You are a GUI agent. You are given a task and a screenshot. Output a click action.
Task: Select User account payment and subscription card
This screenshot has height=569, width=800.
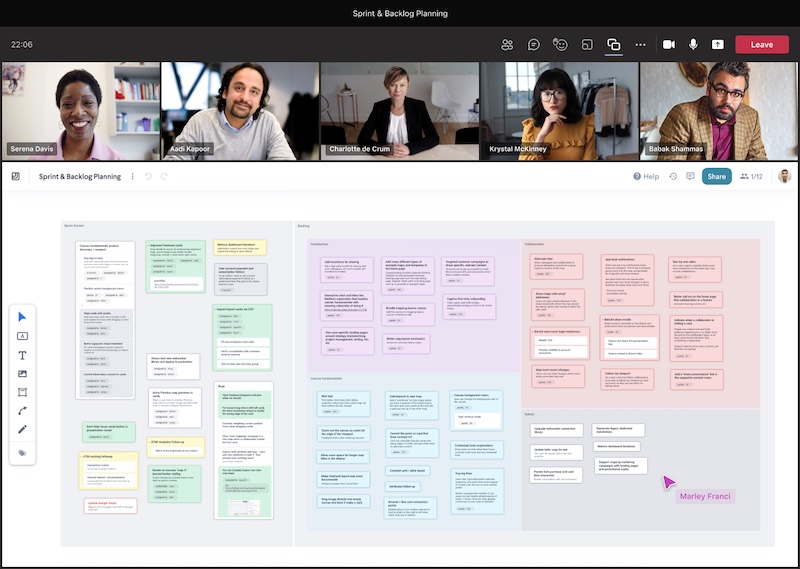(240, 279)
